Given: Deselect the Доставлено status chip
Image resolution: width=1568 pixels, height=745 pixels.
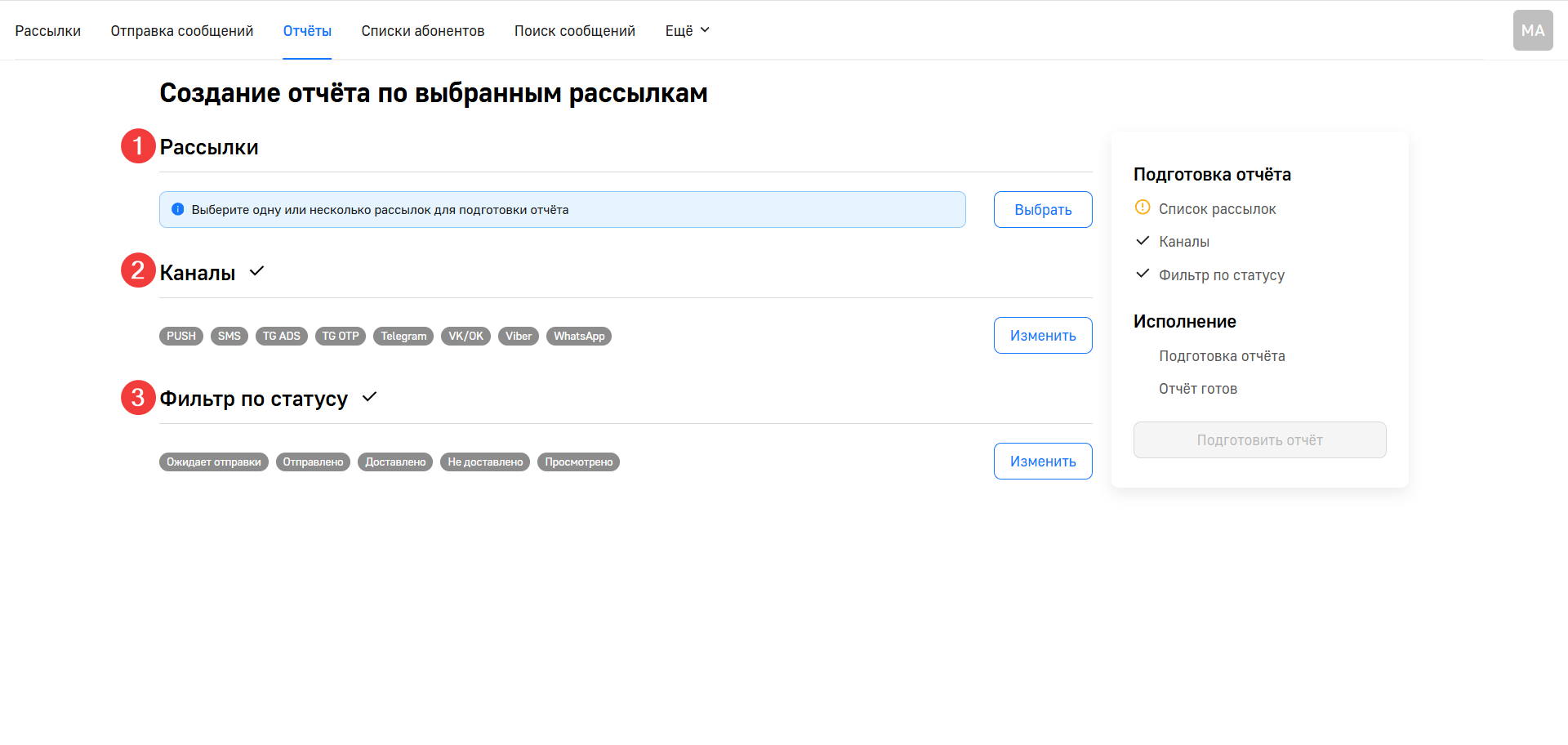Looking at the screenshot, I should 395,462.
